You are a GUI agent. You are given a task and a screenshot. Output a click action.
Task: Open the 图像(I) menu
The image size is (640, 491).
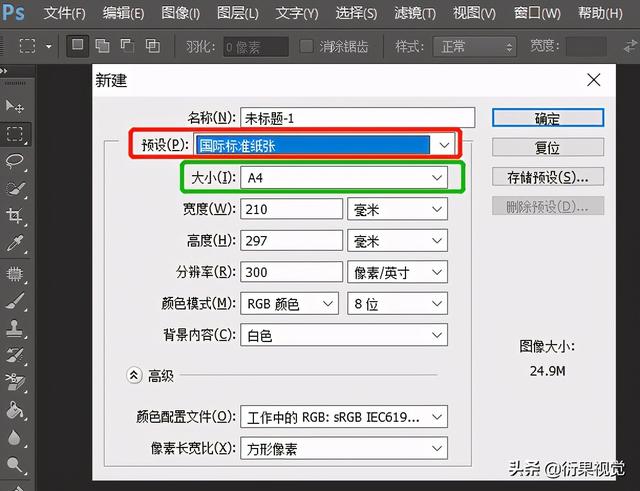click(x=180, y=13)
